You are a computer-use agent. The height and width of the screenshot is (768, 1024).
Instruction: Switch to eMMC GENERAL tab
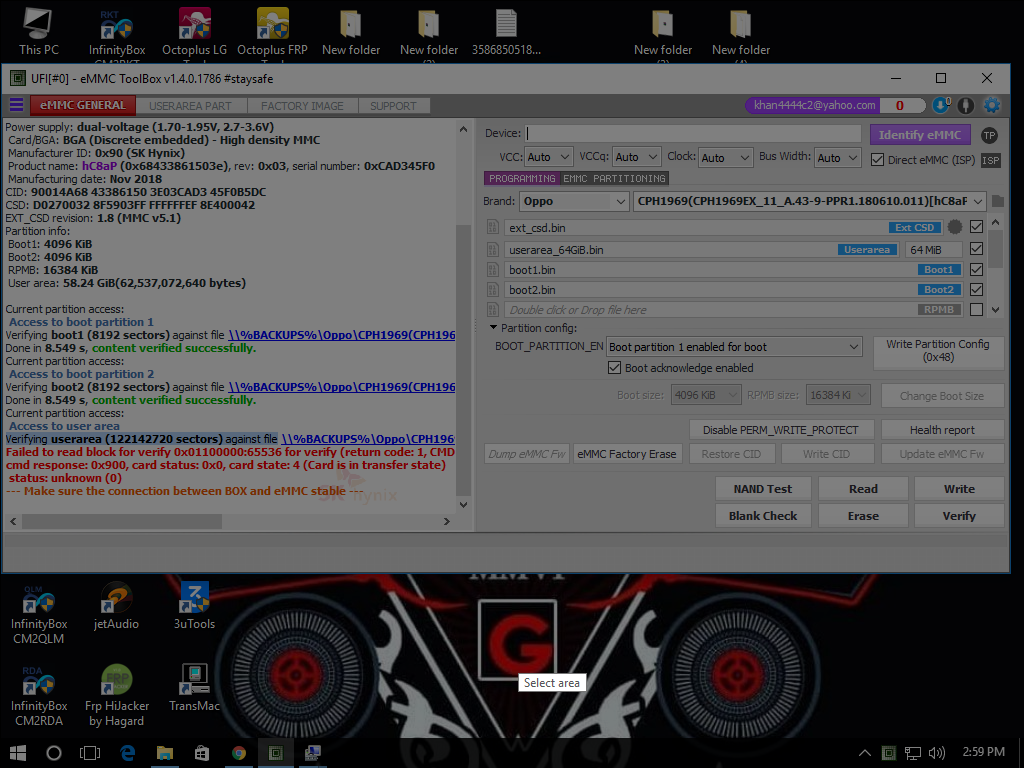82,105
